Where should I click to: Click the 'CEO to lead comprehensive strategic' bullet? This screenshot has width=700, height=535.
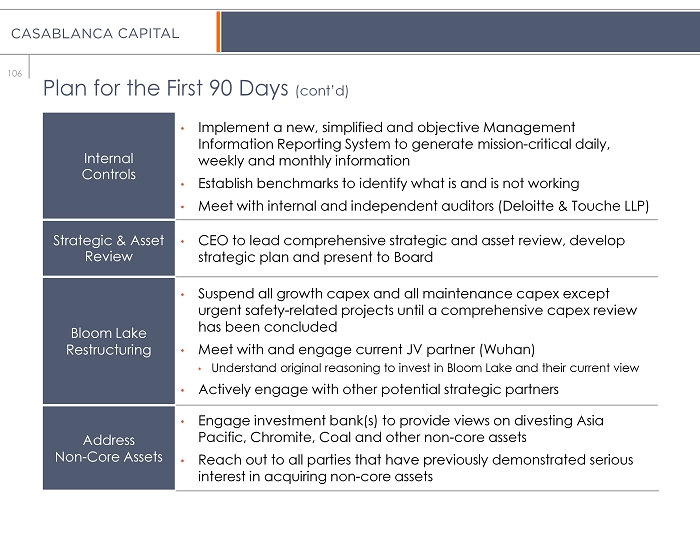tap(411, 249)
